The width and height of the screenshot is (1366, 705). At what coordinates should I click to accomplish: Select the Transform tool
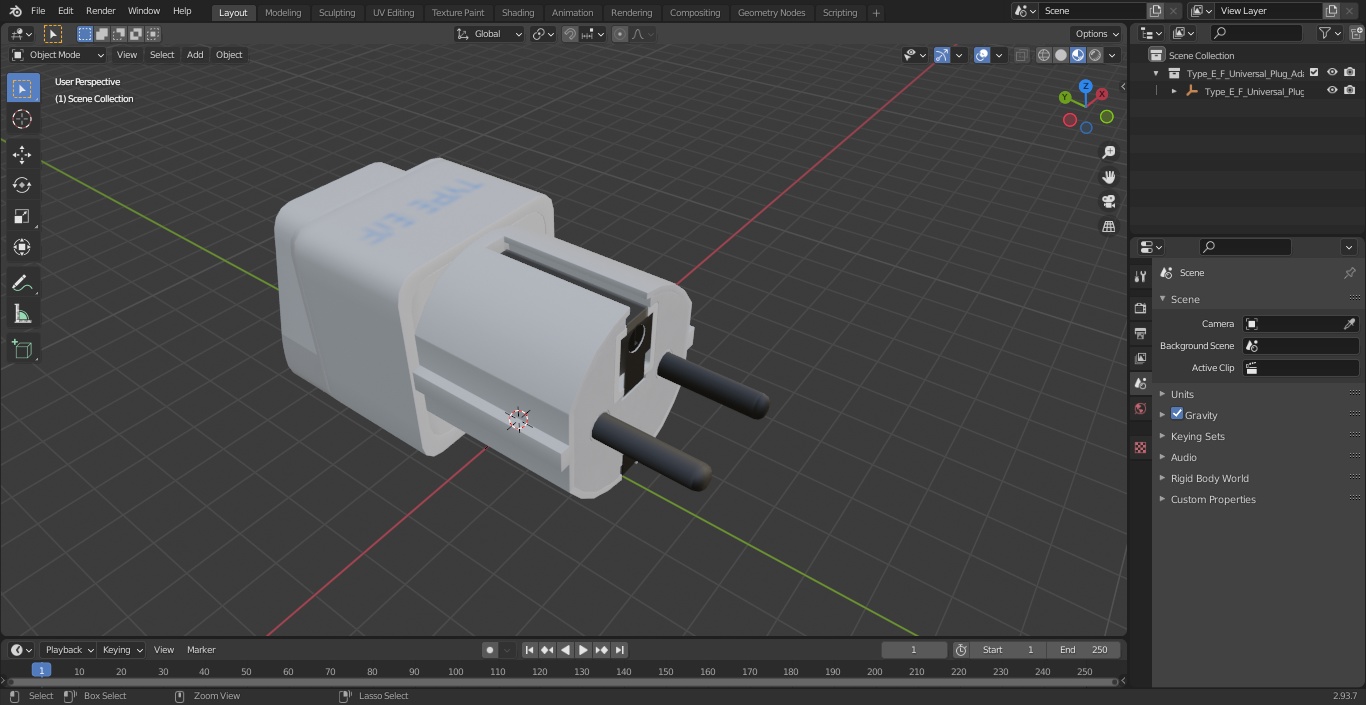(22, 247)
